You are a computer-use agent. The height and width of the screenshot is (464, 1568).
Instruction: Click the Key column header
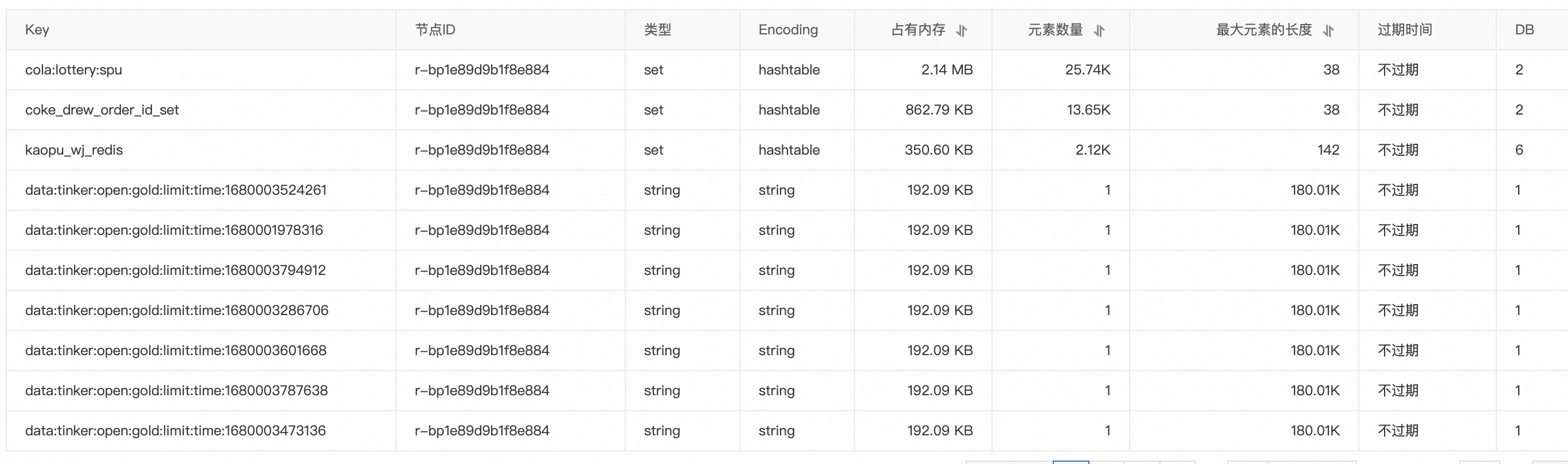[x=37, y=30]
